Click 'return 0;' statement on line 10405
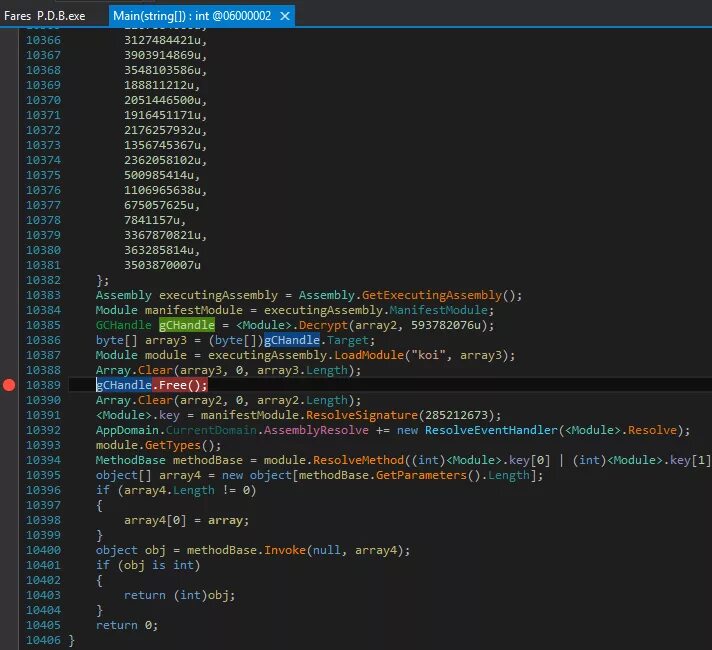712x650 pixels. (x=127, y=625)
